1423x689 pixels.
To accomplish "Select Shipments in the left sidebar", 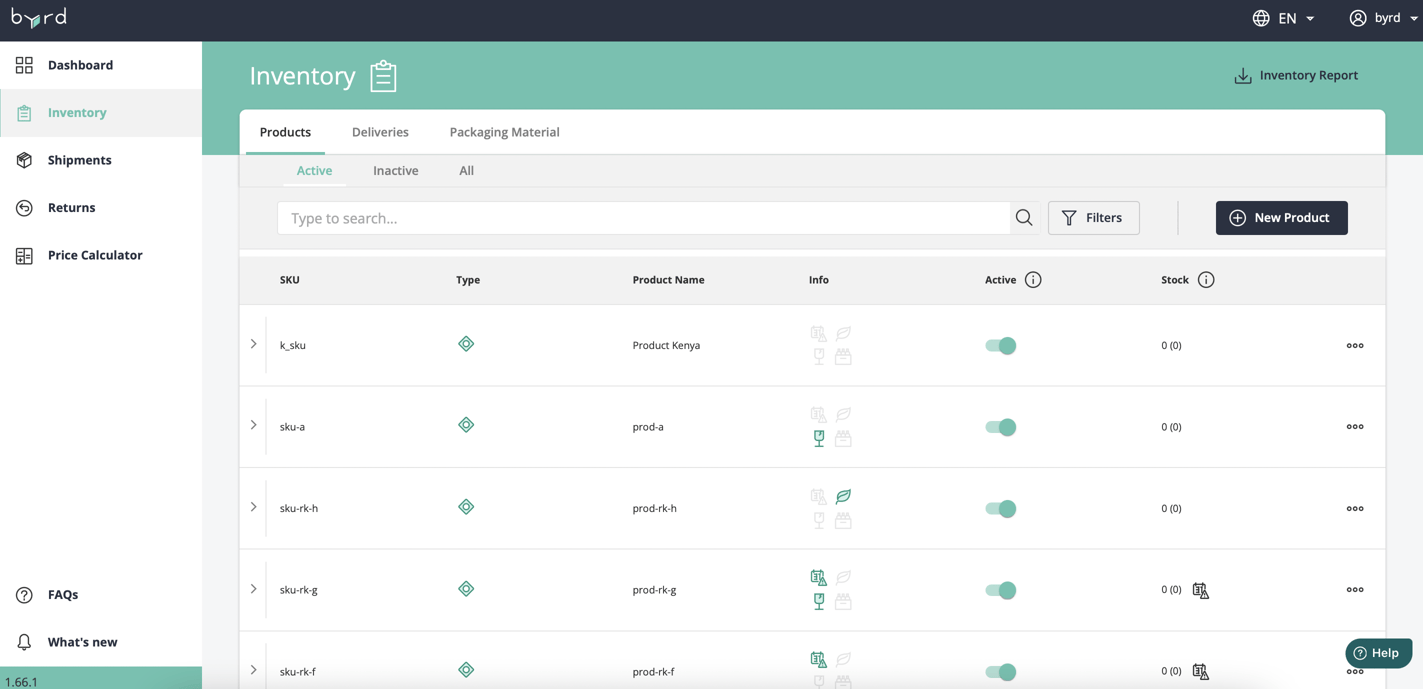I will 79,160.
